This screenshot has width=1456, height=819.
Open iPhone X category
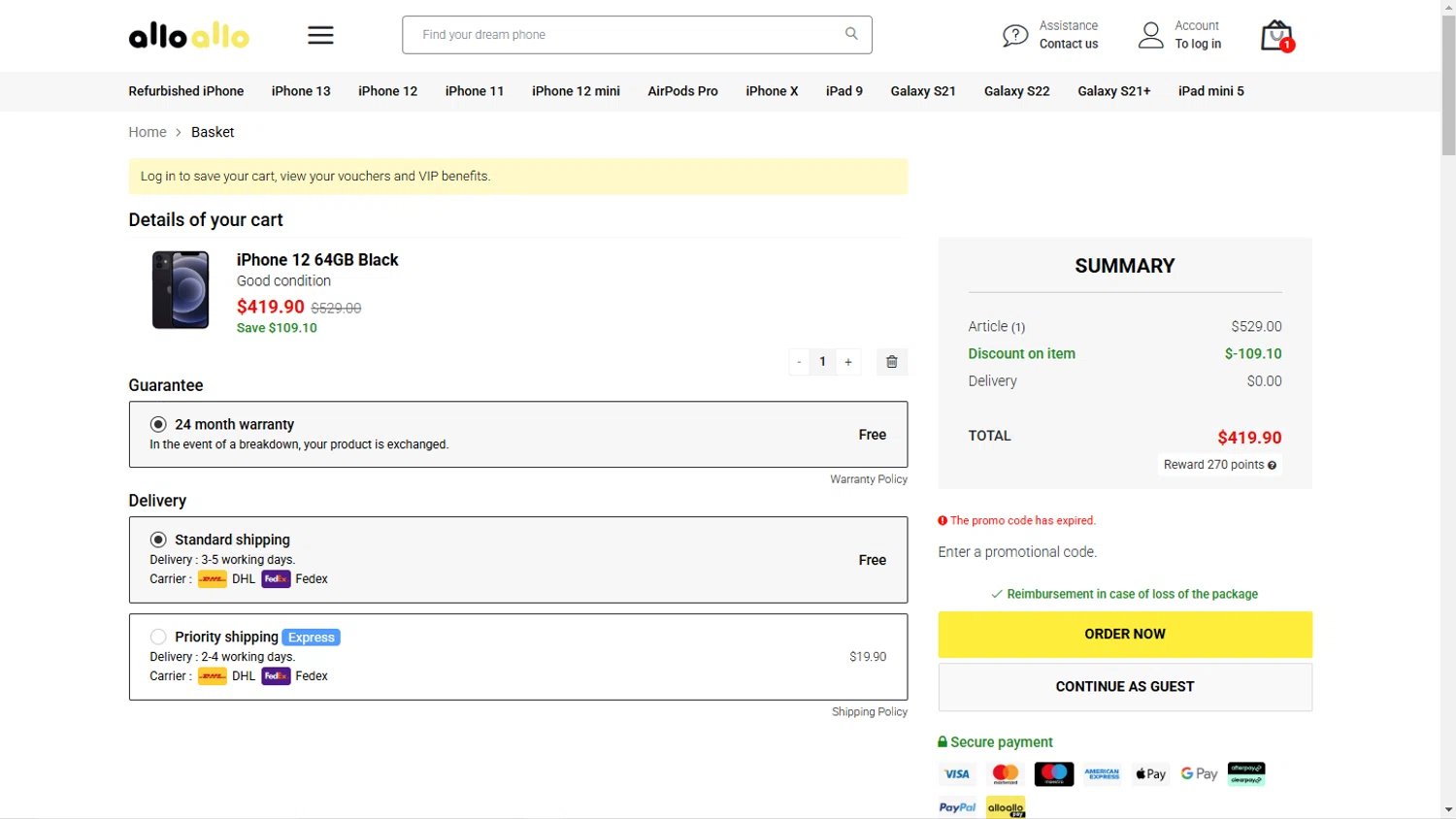(772, 91)
